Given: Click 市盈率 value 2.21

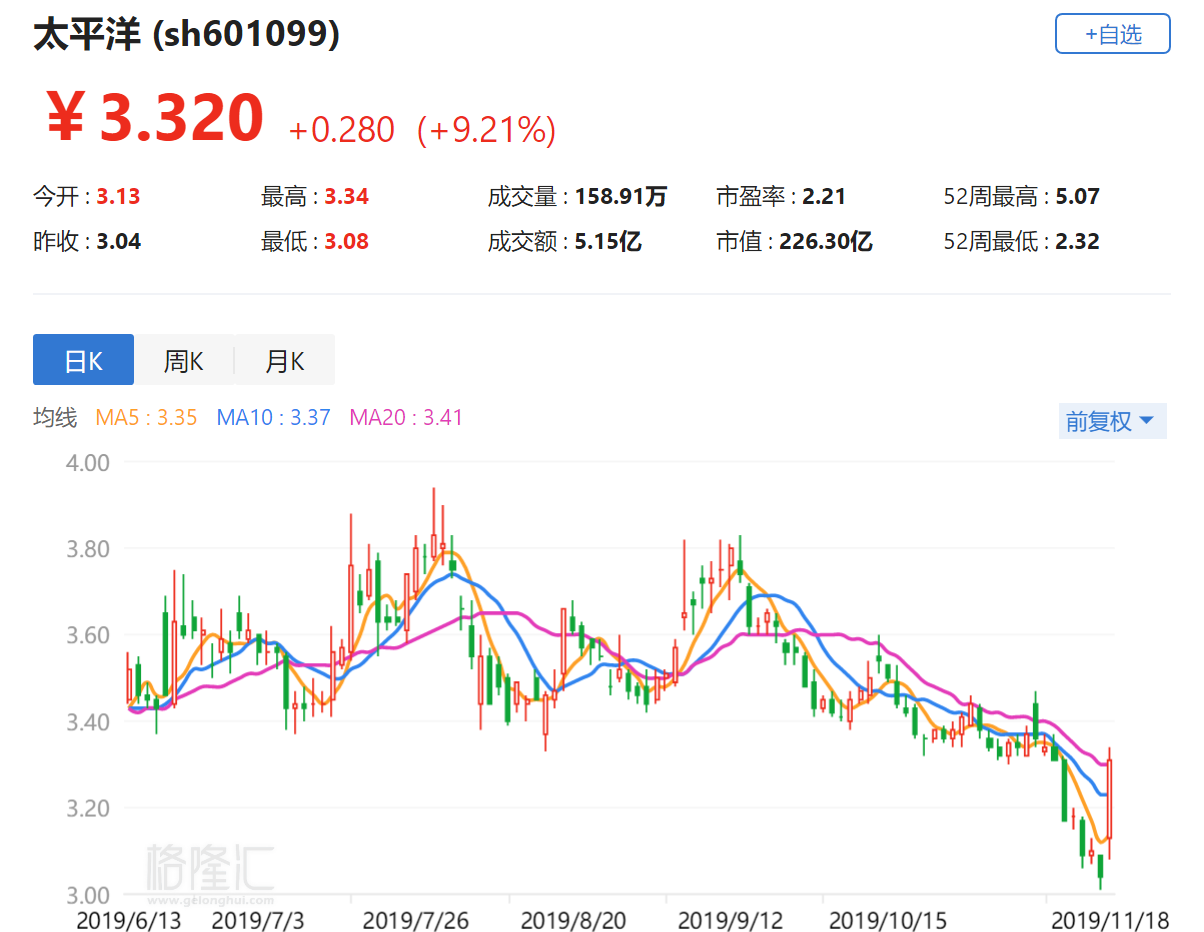Looking at the screenshot, I should [824, 197].
